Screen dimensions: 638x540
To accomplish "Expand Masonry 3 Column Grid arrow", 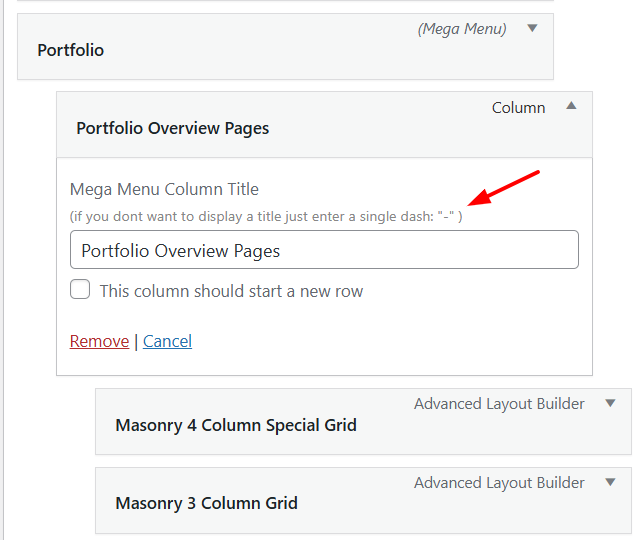I will pyautogui.click(x=610, y=482).
